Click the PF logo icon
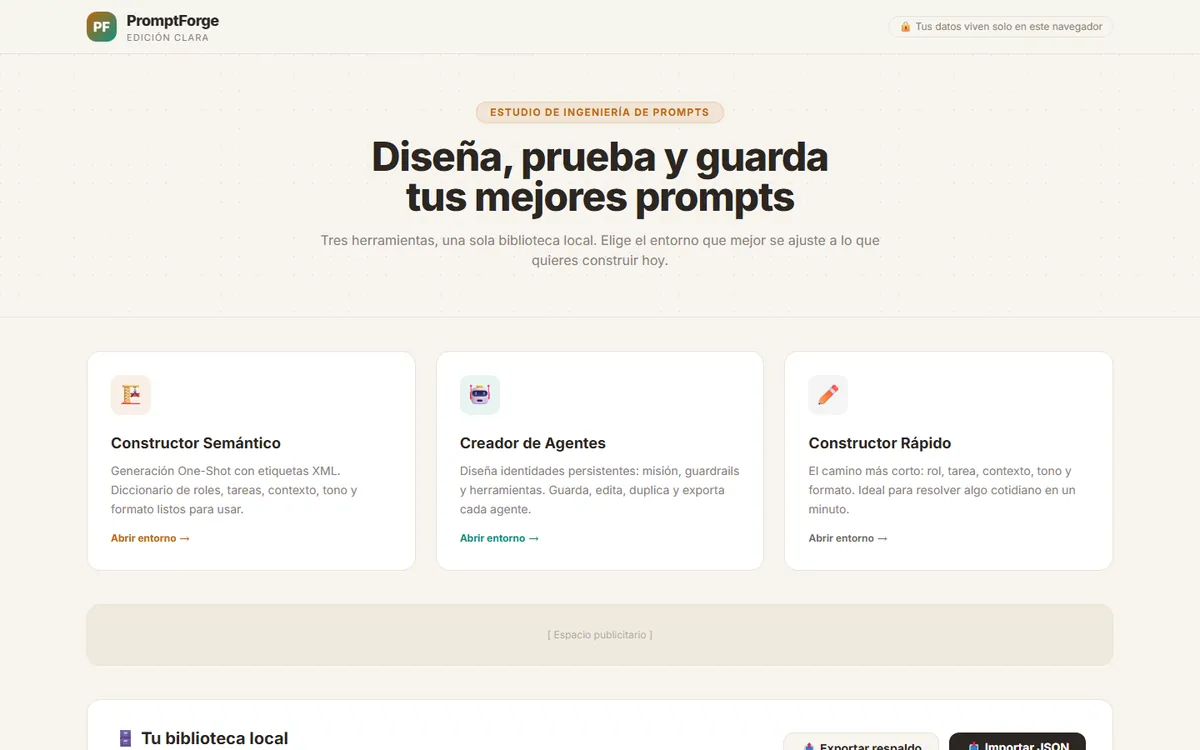The image size is (1200, 750). pos(102,27)
